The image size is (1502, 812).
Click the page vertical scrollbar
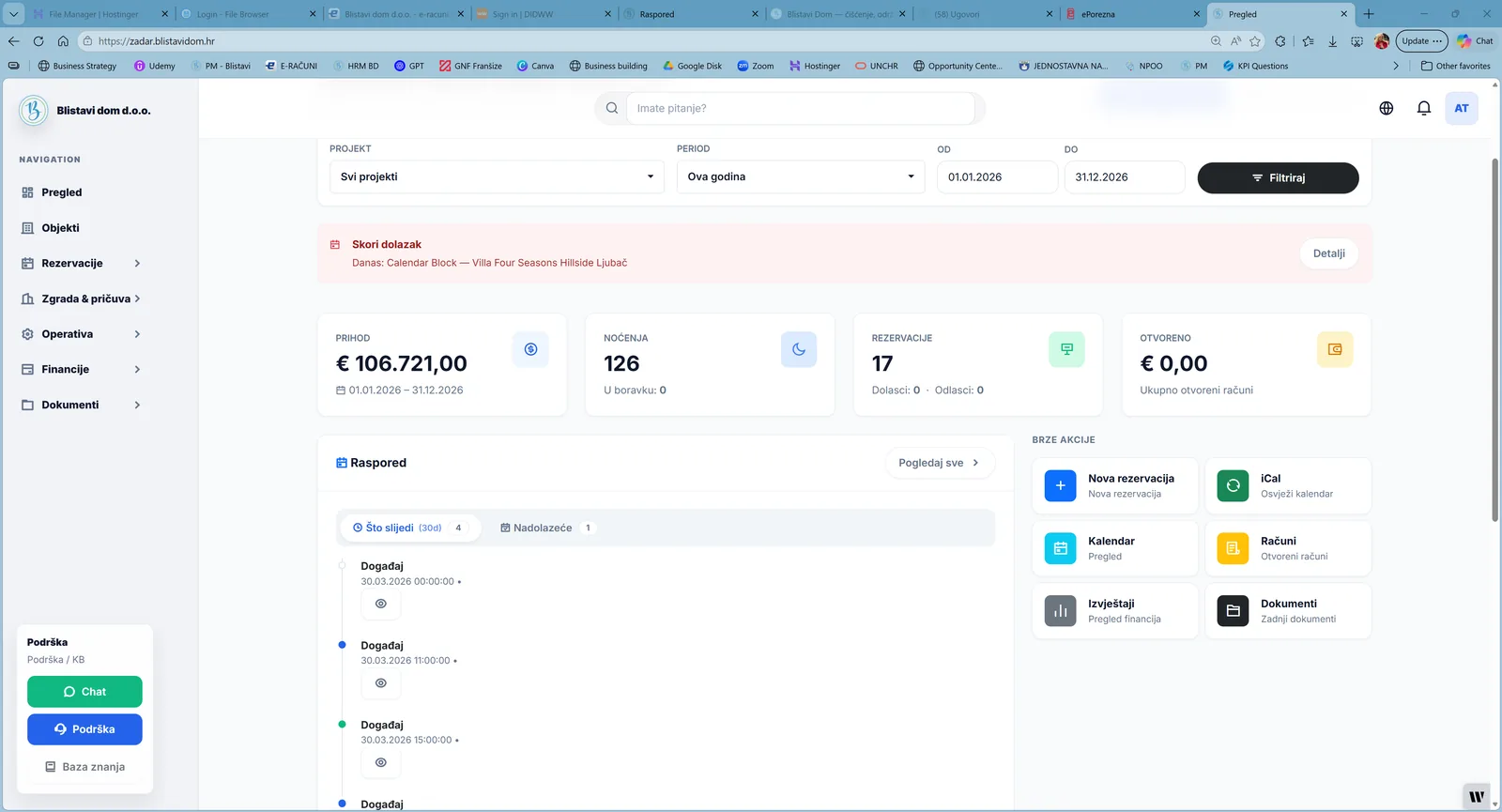[1494, 338]
